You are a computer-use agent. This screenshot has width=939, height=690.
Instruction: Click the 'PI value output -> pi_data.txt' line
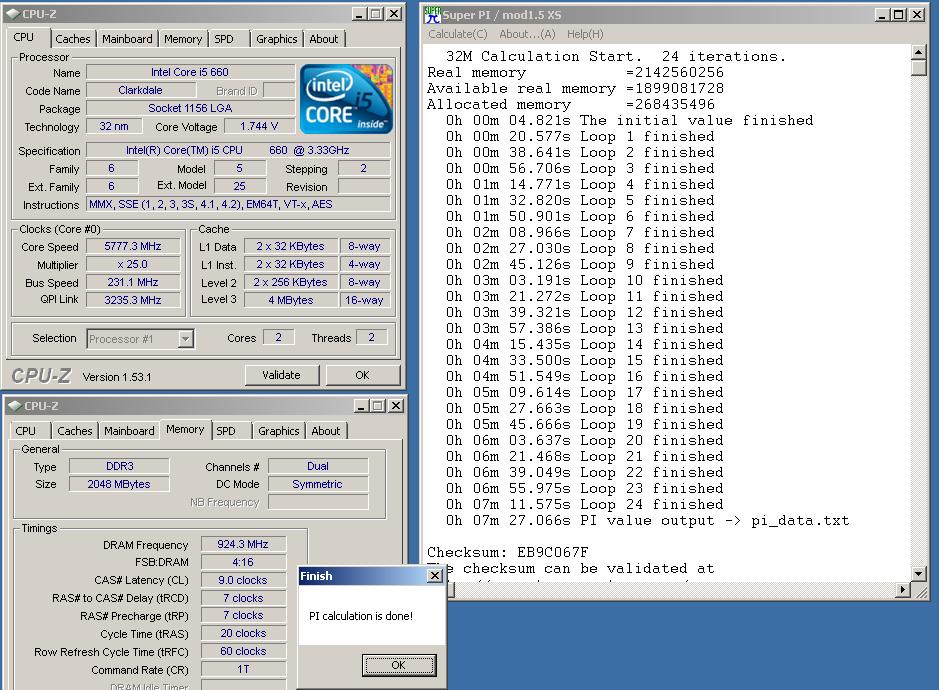pos(647,520)
